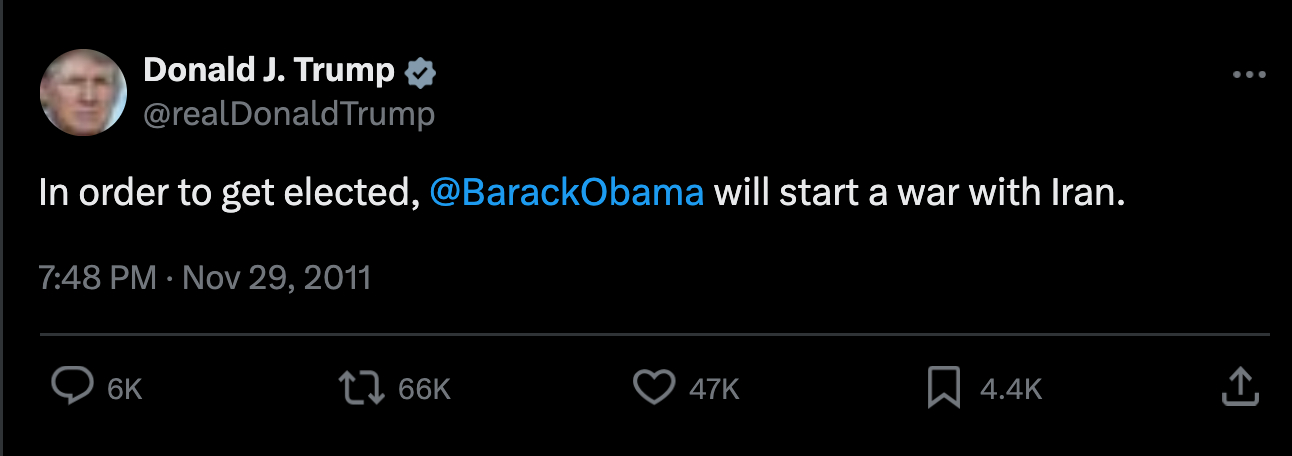Like the tweet with the heart icon
Image resolution: width=1292 pixels, height=456 pixels.
(x=656, y=388)
